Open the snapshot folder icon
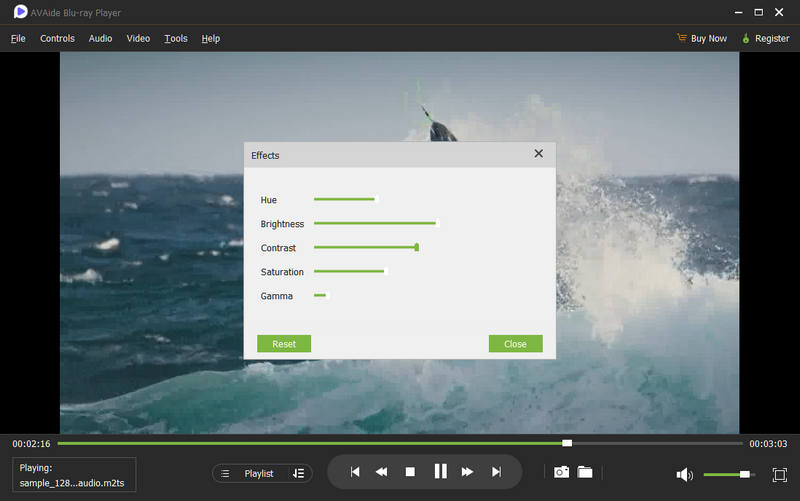800x501 pixels. point(585,472)
